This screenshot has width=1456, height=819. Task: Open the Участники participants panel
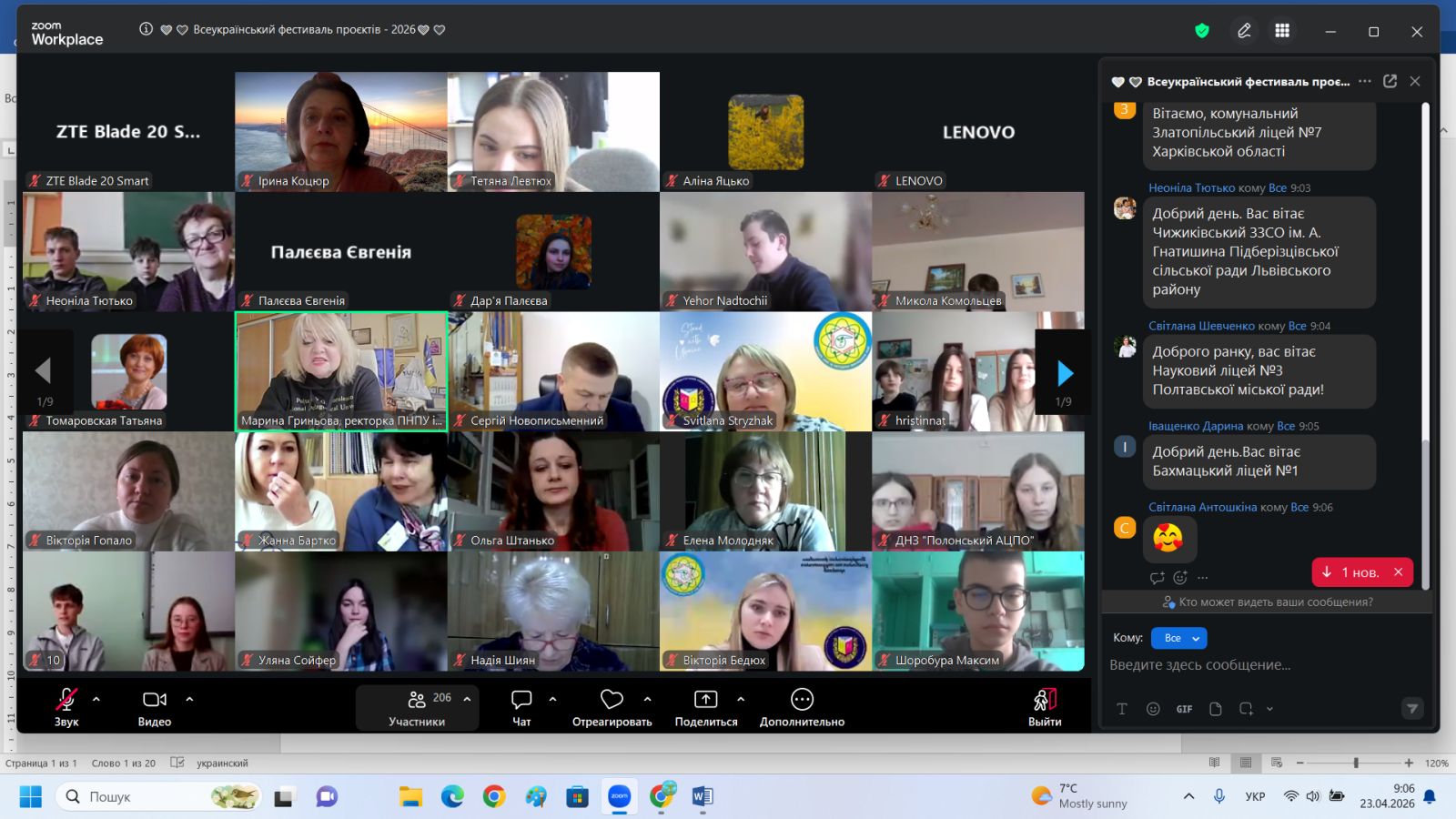417,707
